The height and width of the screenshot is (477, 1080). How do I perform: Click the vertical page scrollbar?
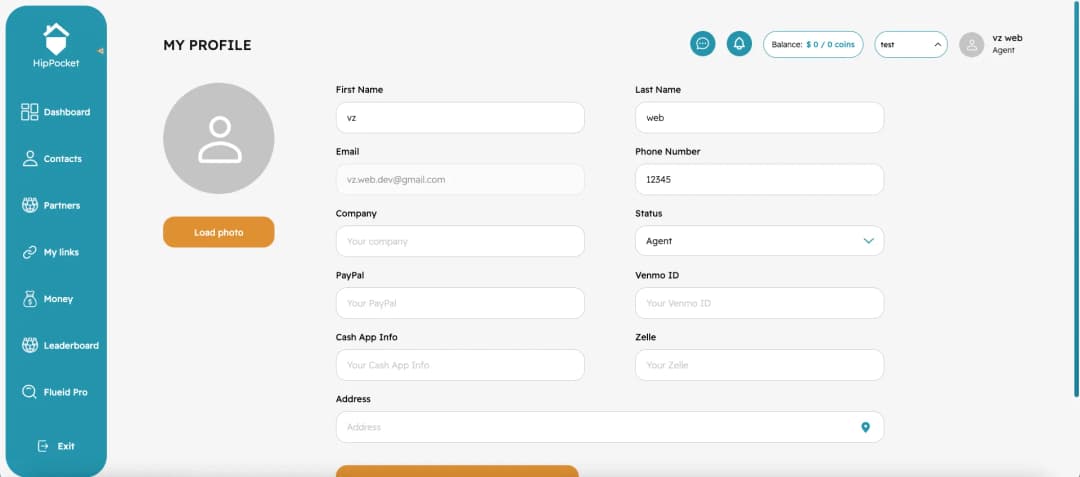[x=1077, y=200]
